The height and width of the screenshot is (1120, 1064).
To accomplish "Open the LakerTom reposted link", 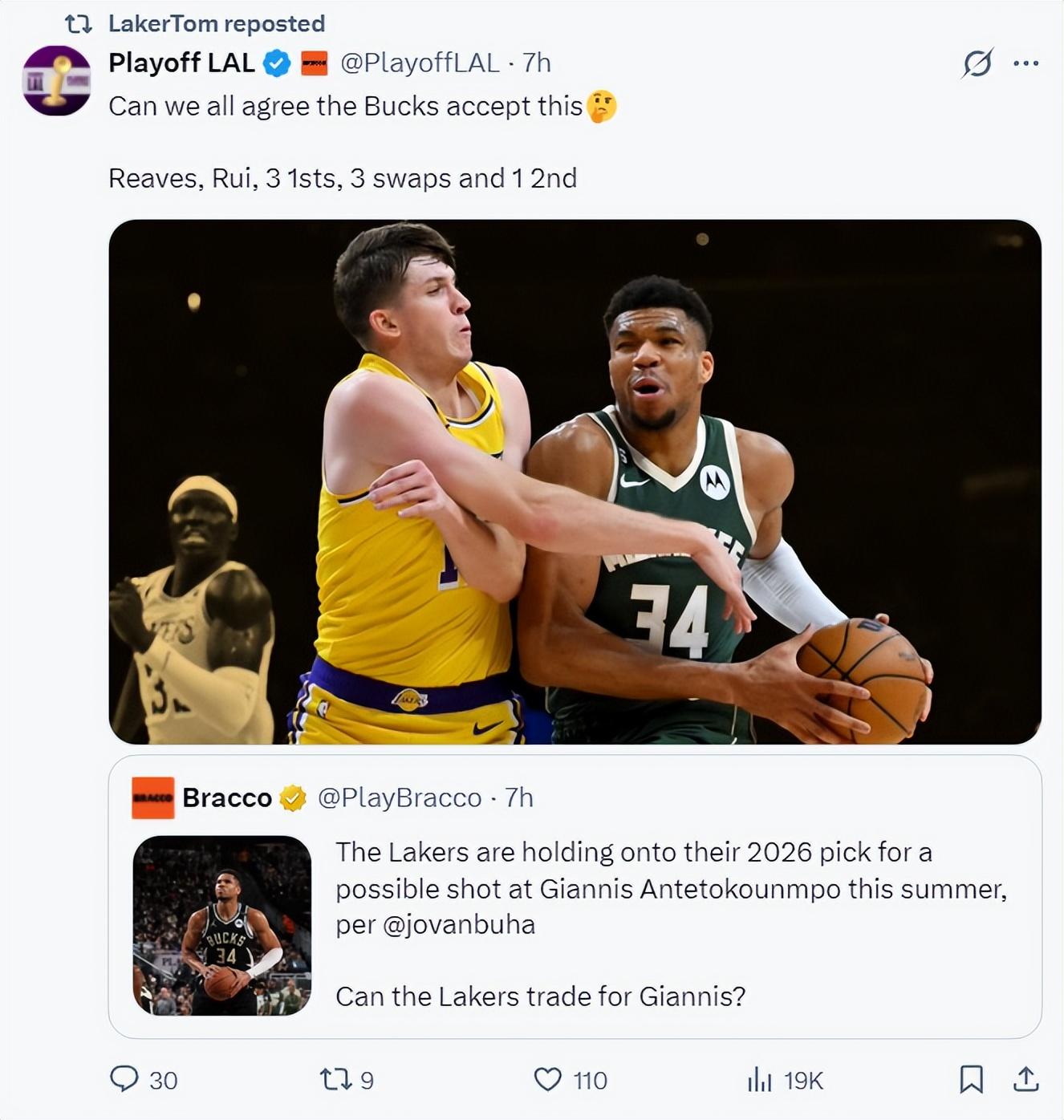I will (x=216, y=24).
